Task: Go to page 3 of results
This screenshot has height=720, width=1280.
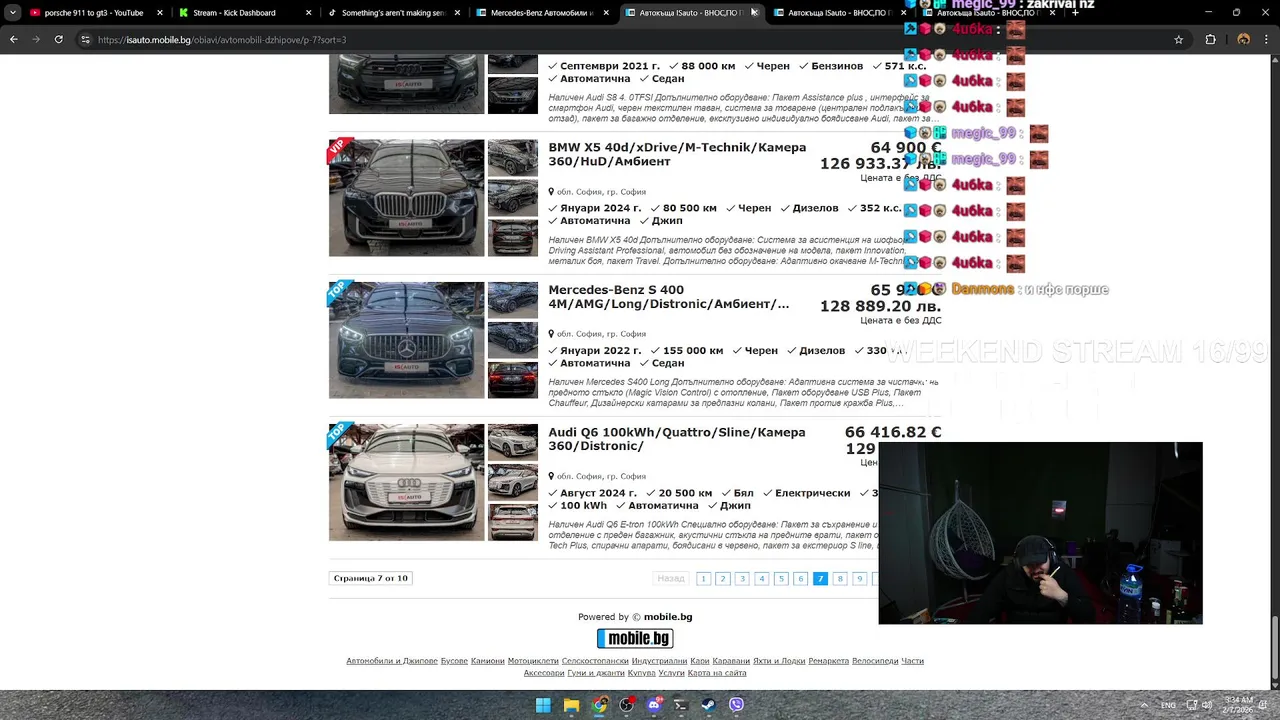Action: (742, 578)
